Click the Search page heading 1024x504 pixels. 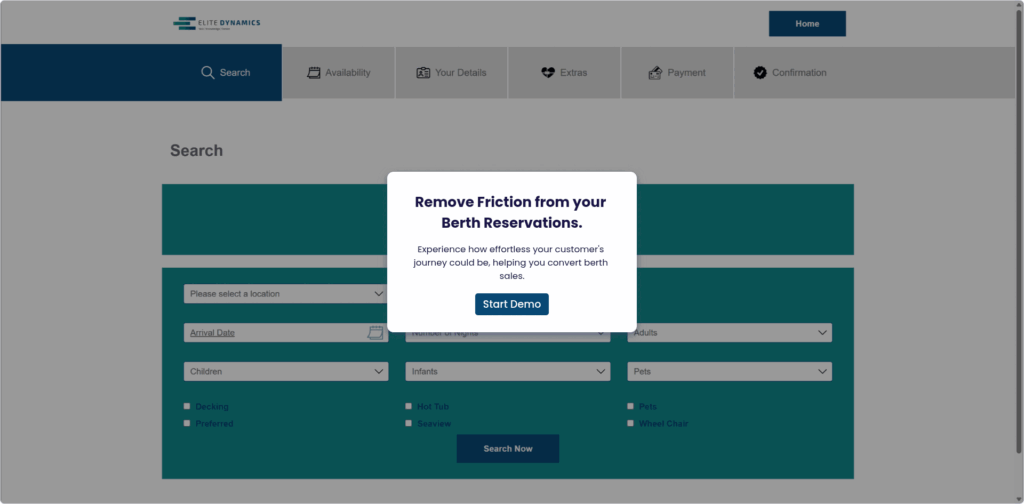tap(197, 150)
